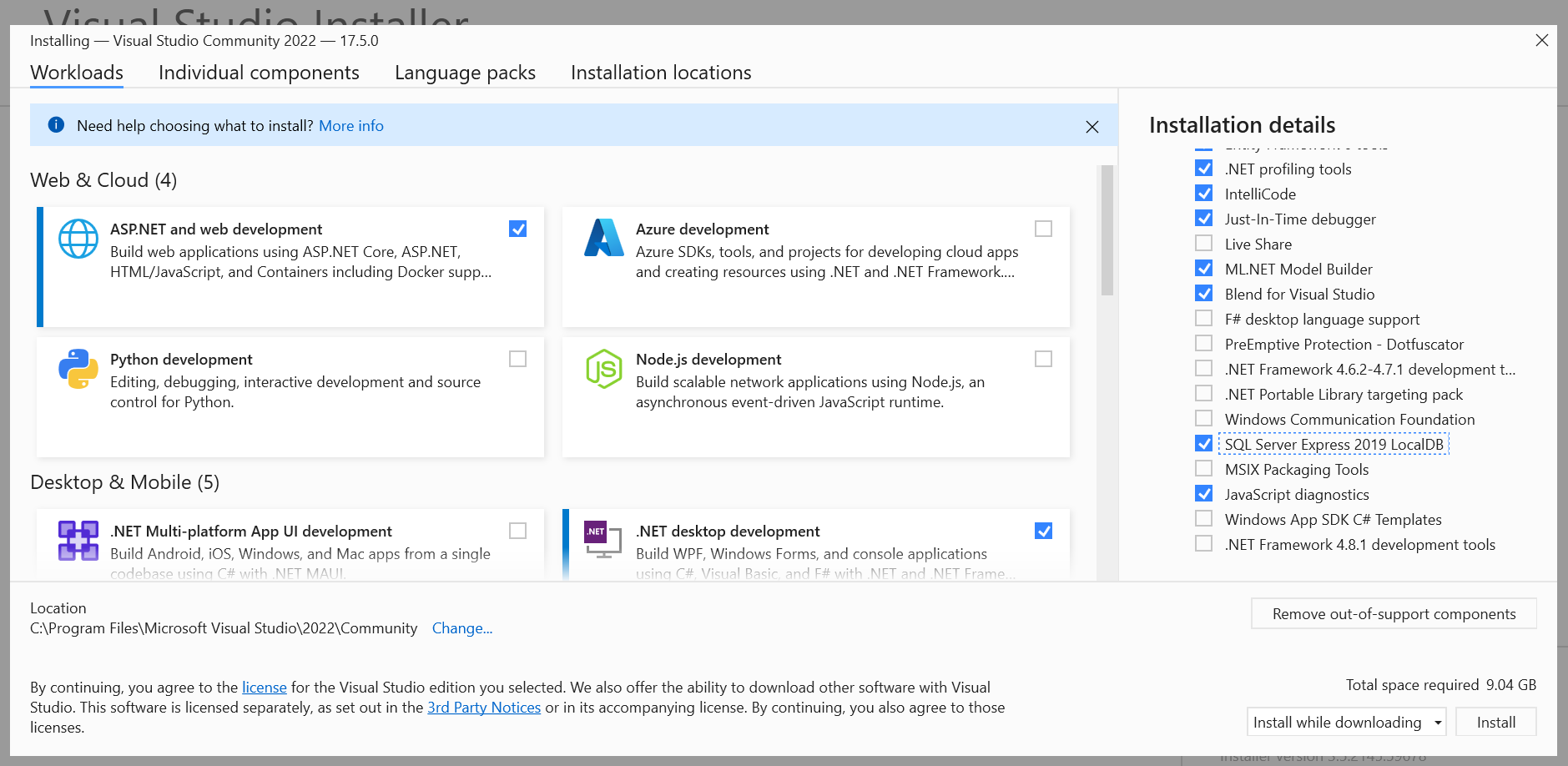Screen dimensions: 1568x766
Task: Open the More info link
Action: coord(351,126)
